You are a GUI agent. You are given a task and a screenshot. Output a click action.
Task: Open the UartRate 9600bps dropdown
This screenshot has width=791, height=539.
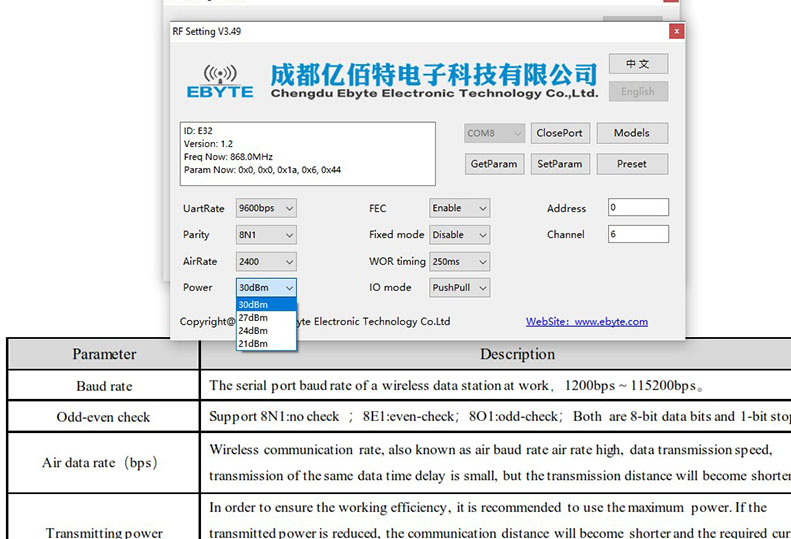pyautogui.click(x=266, y=208)
